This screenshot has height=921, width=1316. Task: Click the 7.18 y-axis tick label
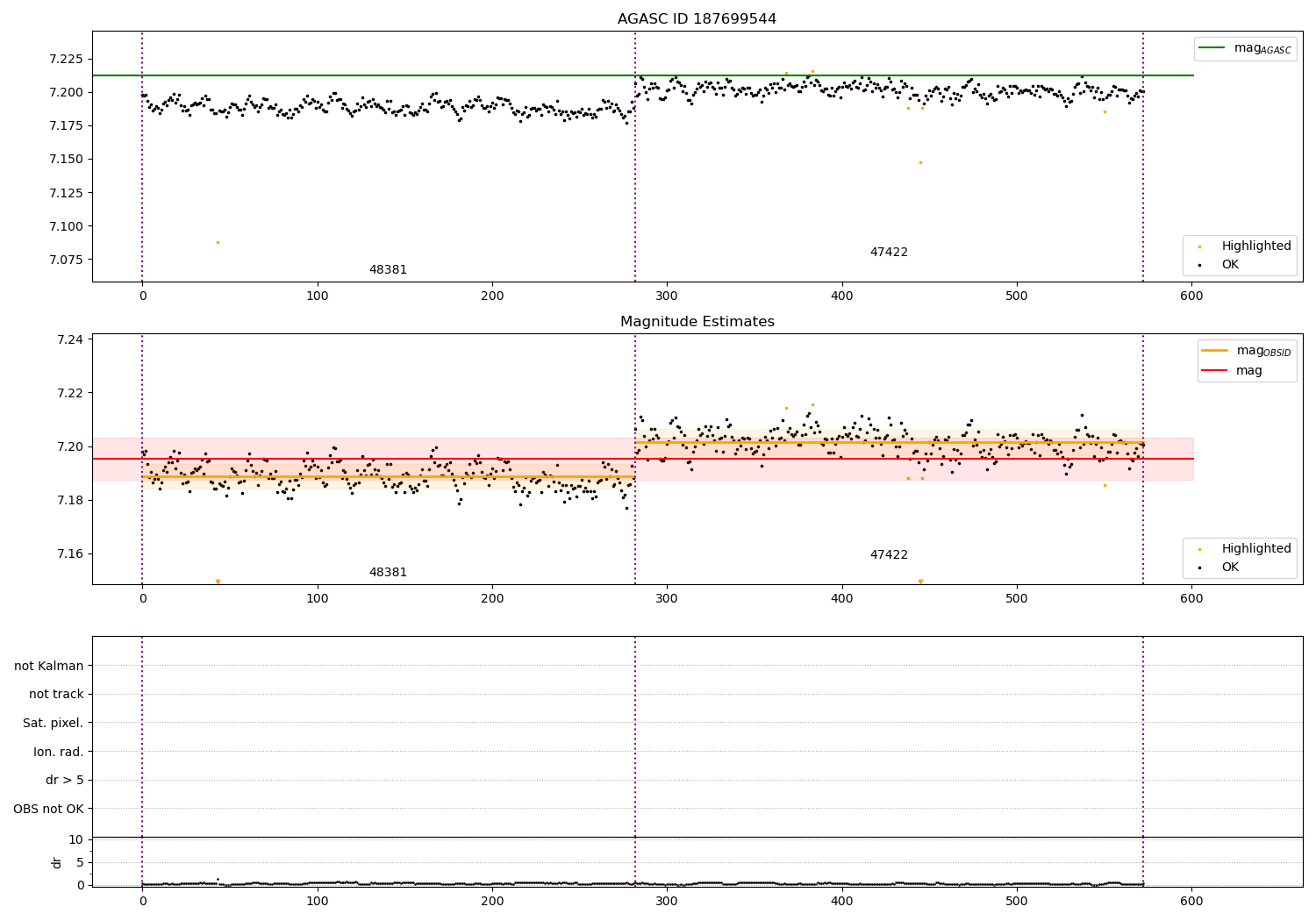pos(69,500)
